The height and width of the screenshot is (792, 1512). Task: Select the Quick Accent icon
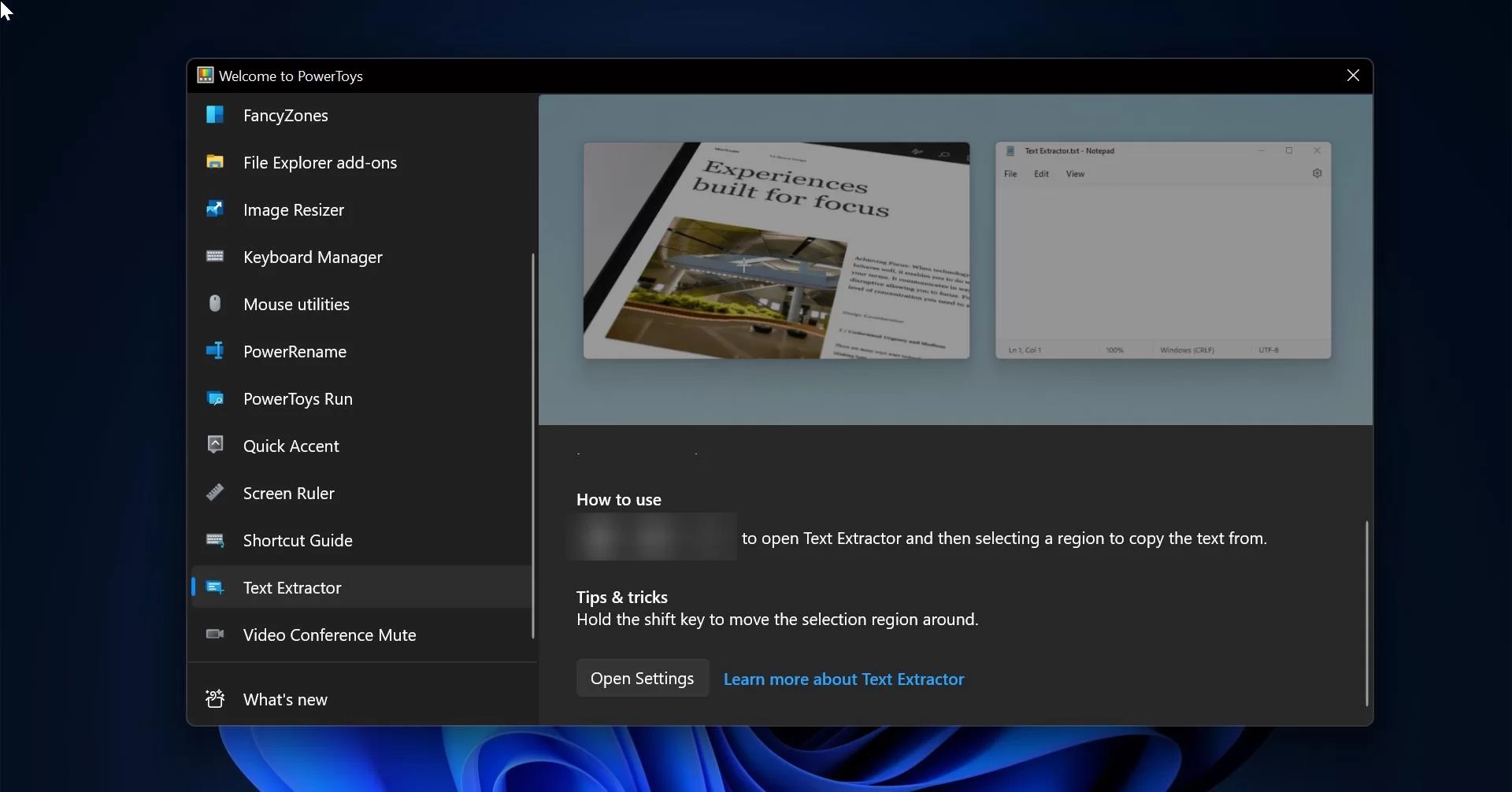[215, 446]
